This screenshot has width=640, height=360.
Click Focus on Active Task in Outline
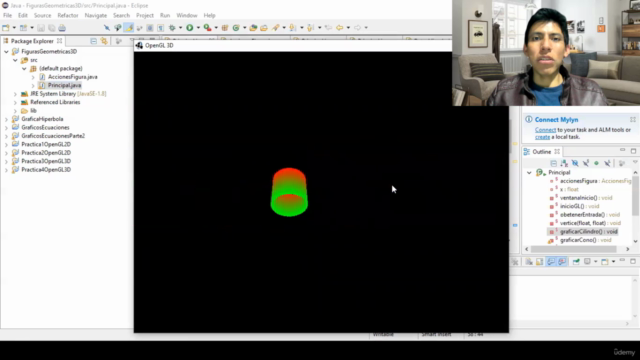point(622,163)
